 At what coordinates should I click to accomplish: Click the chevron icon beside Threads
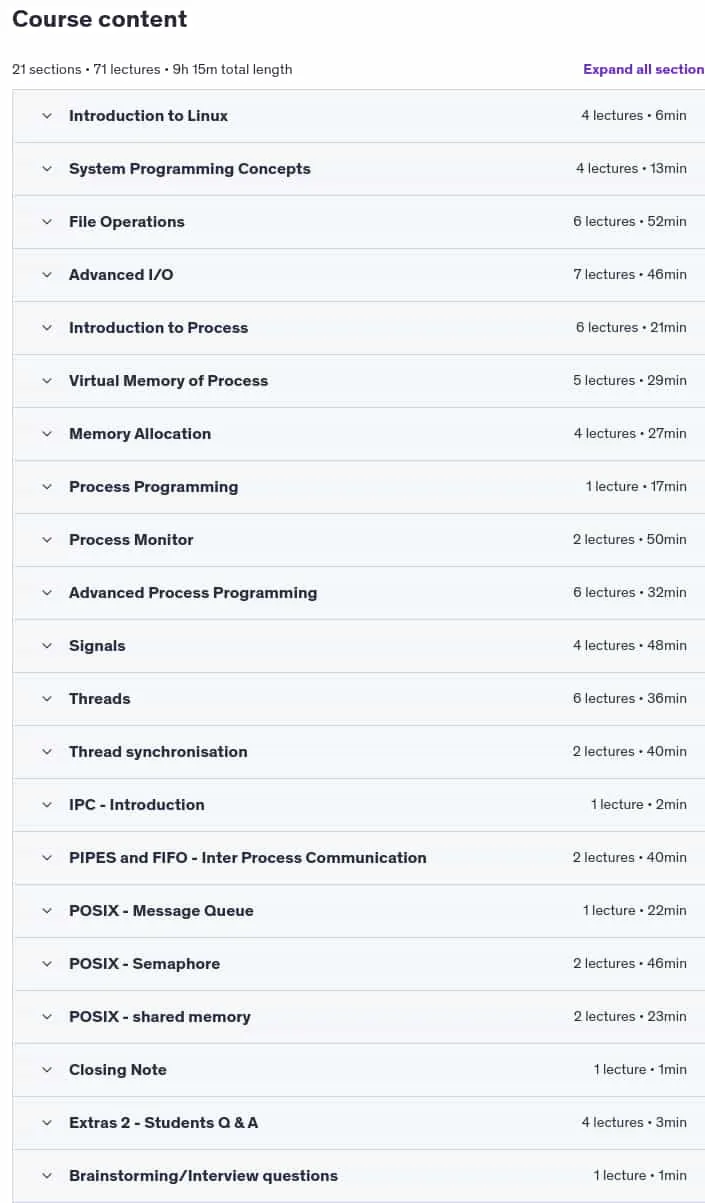coord(46,699)
